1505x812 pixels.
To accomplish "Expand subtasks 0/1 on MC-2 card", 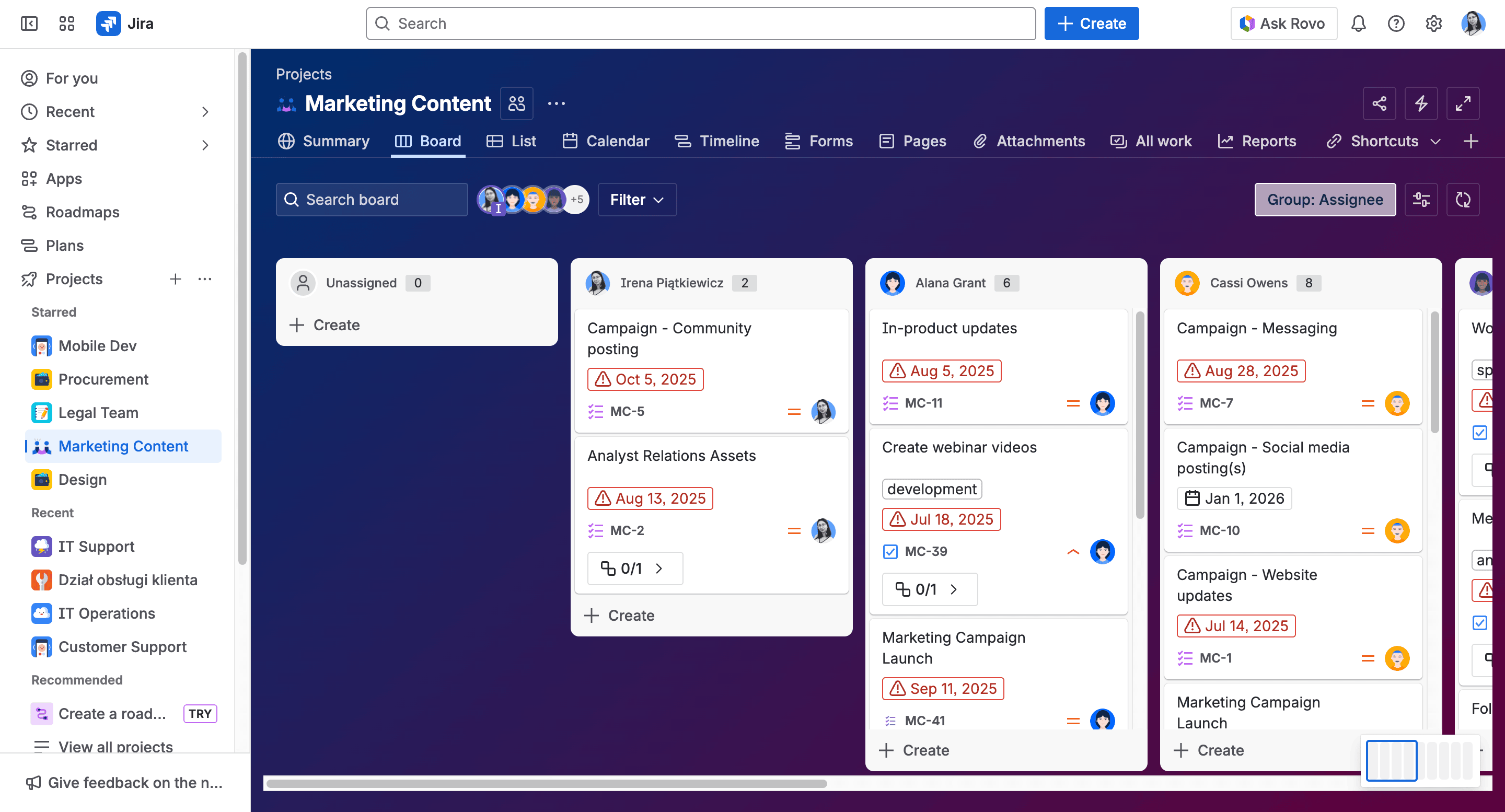I will [634, 569].
